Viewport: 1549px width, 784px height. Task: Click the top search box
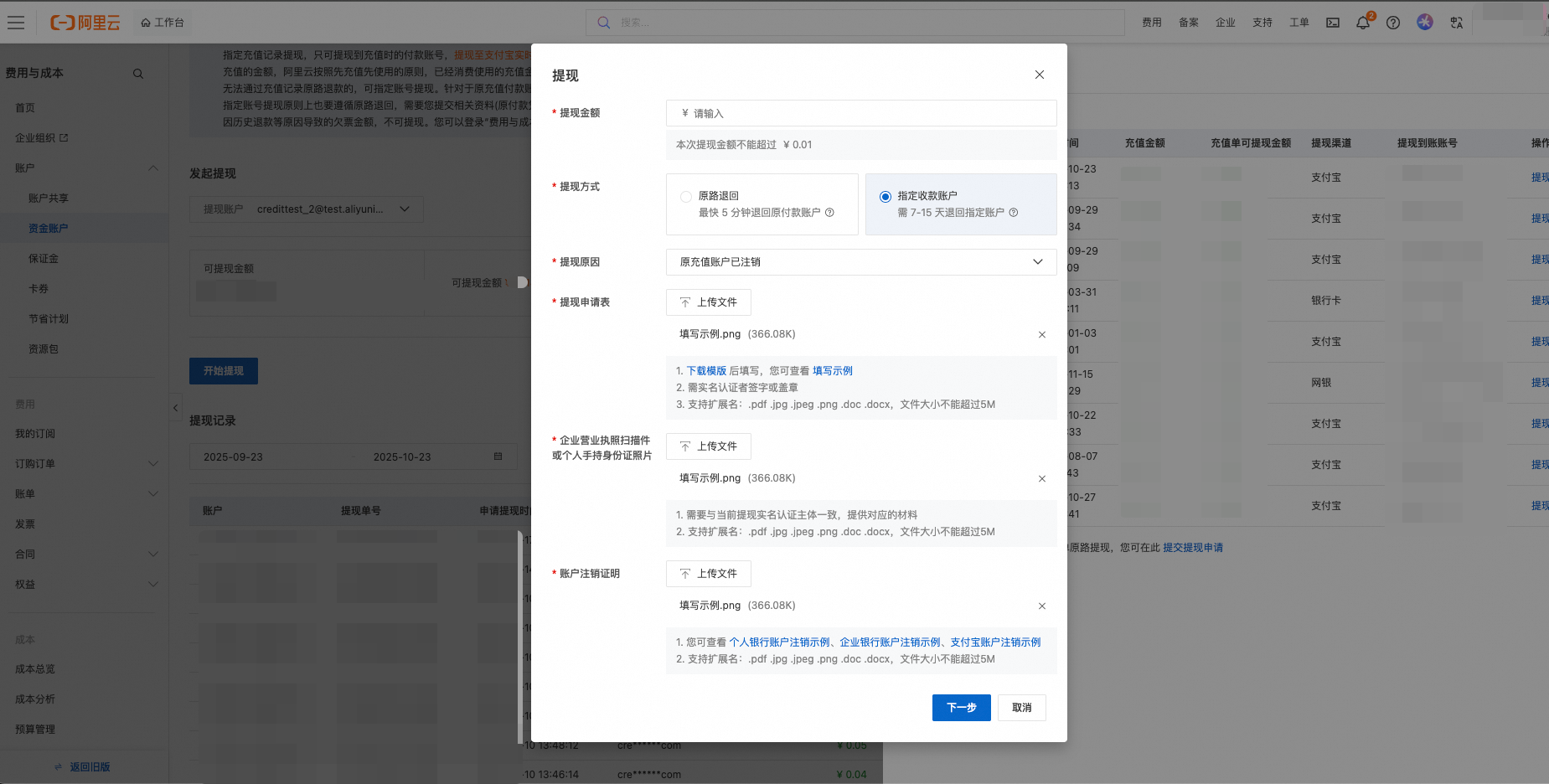click(855, 23)
